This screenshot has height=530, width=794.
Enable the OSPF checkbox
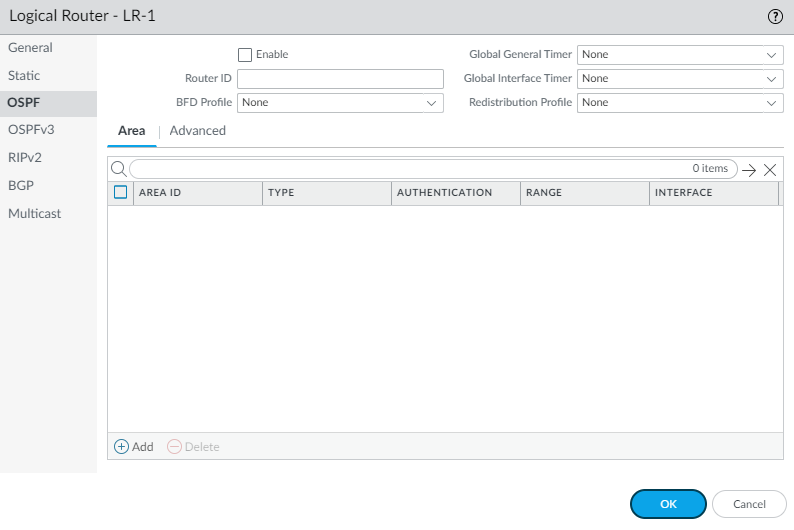[x=245, y=55]
